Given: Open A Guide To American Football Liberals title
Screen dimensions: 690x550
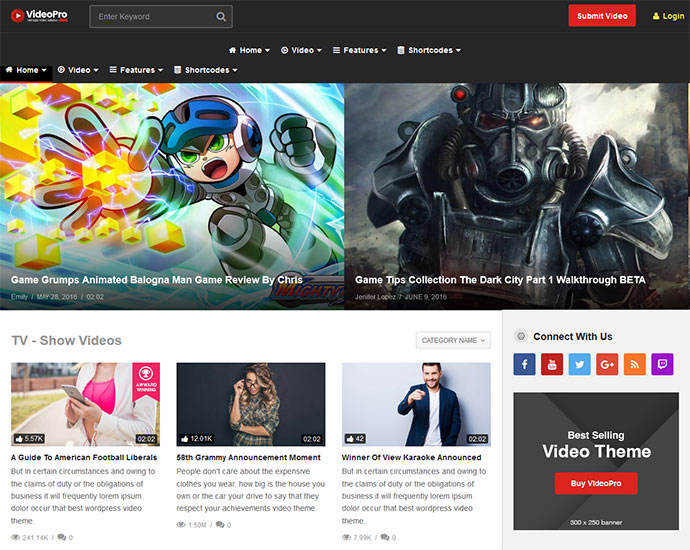Looking at the screenshot, I should click(84, 458).
